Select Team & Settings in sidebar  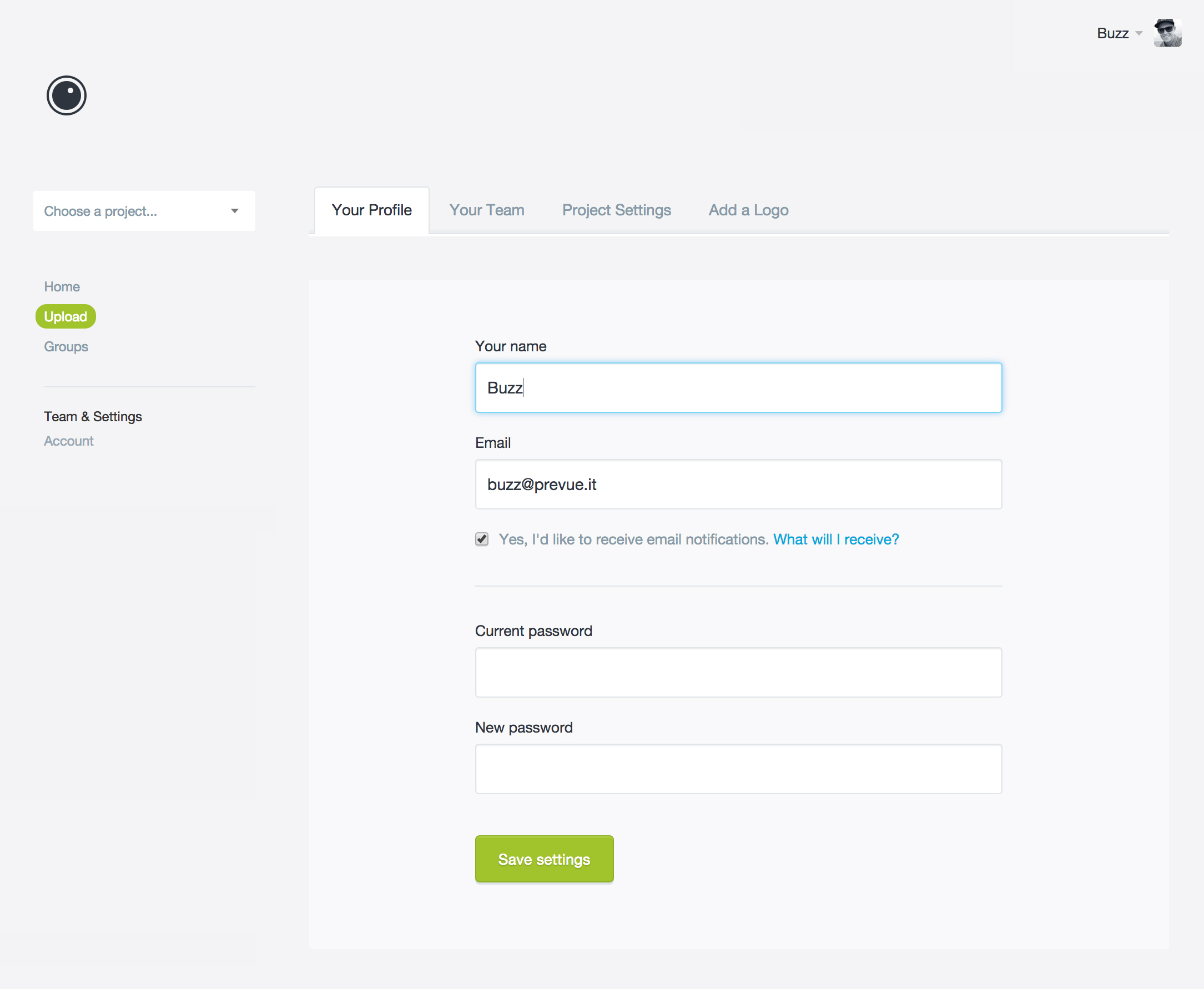pyautogui.click(x=93, y=416)
